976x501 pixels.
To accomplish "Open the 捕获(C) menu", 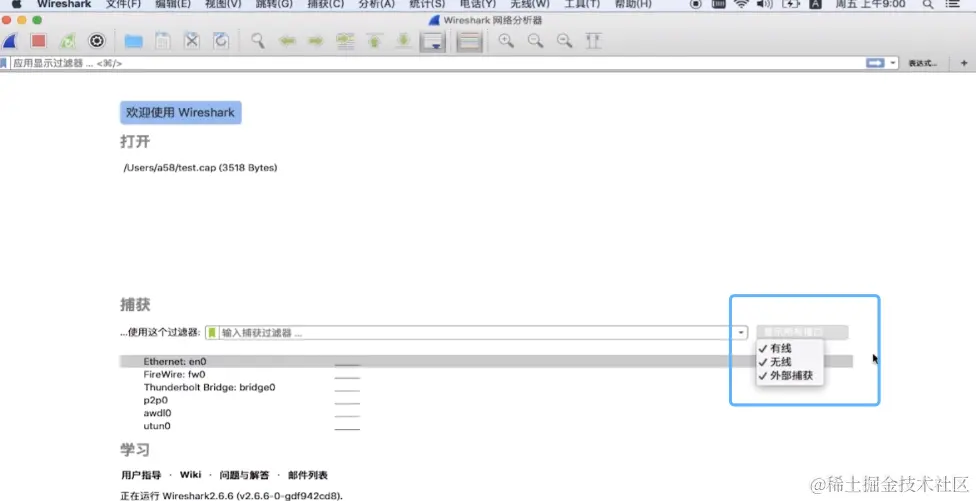I will click(x=326, y=4).
